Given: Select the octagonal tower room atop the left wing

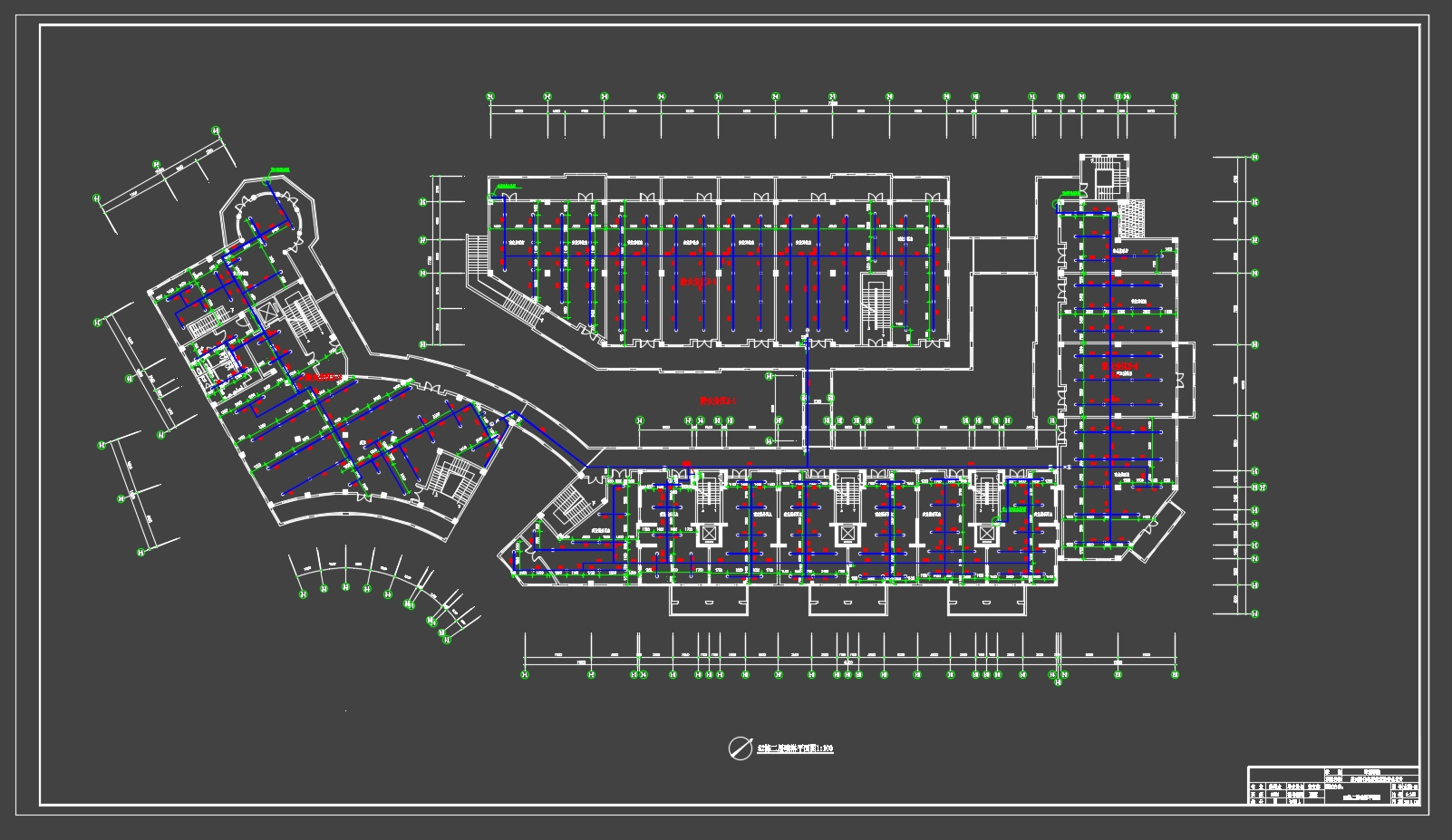Looking at the screenshot, I should 269,217.
